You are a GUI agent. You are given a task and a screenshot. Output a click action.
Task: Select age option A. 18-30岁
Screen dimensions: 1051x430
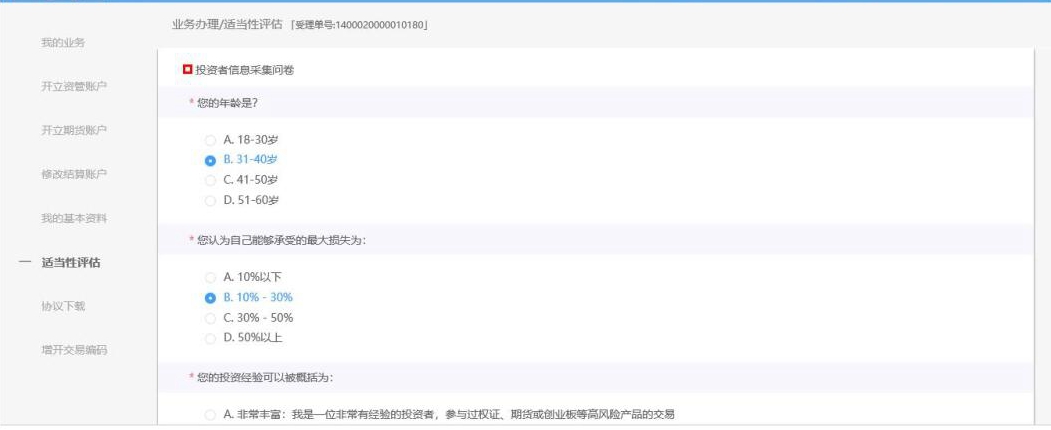pos(210,139)
